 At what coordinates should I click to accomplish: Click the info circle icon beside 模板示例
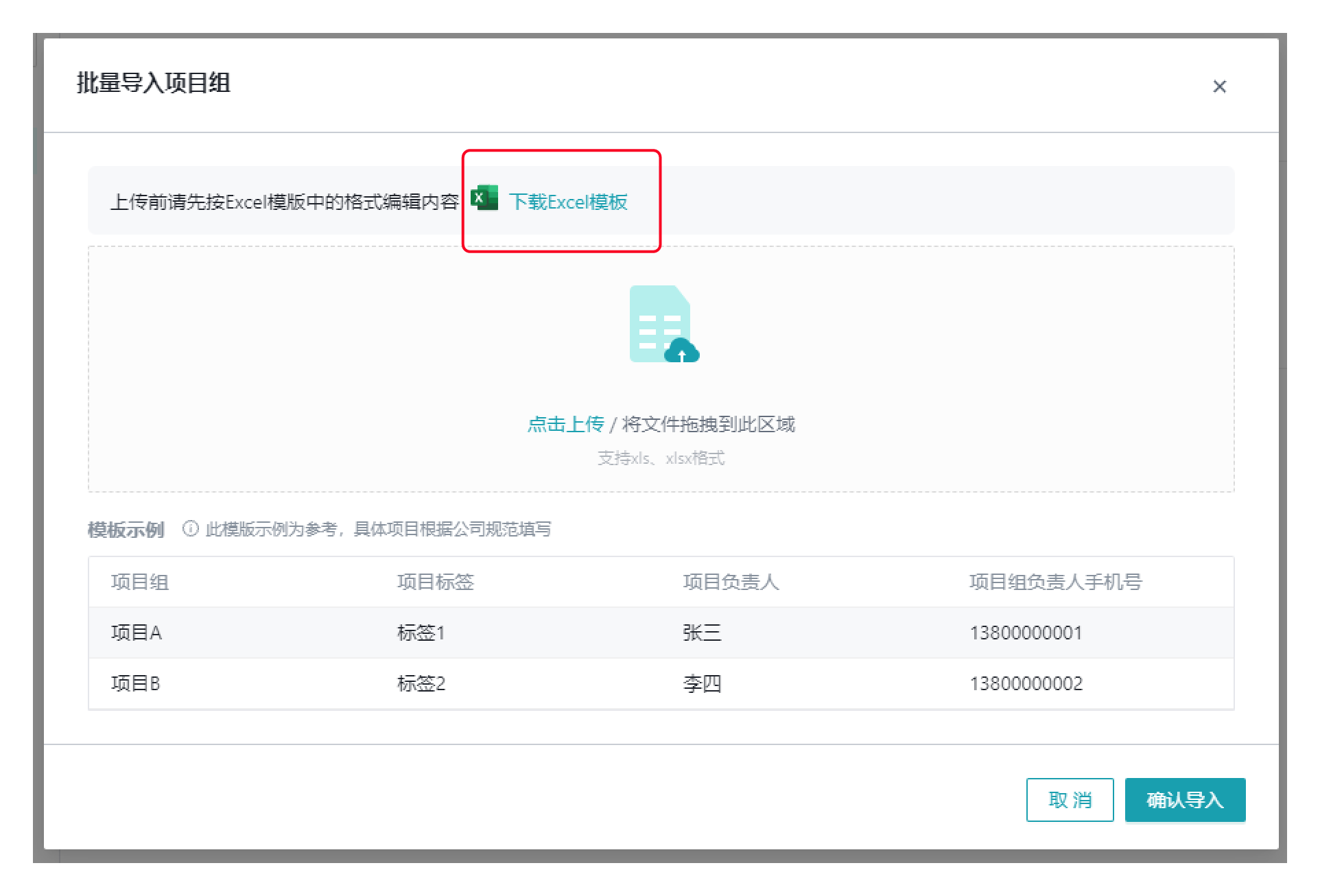tap(190, 529)
